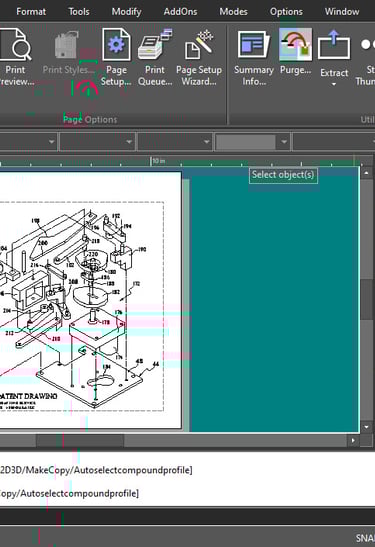Open the Tools menu
The width and height of the screenshot is (375, 547).
click(x=78, y=12)
